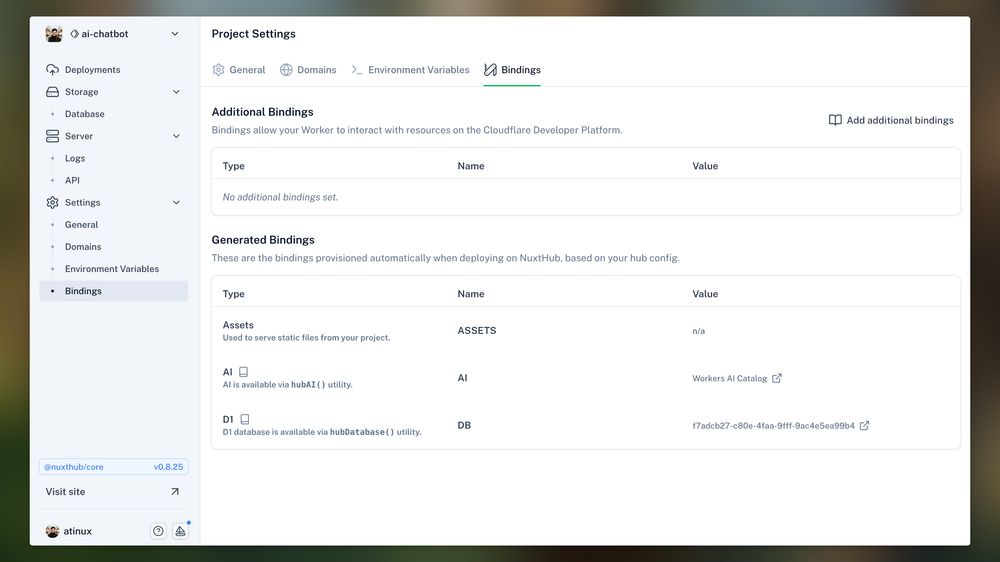Switch to the General tab

point(239,70)
